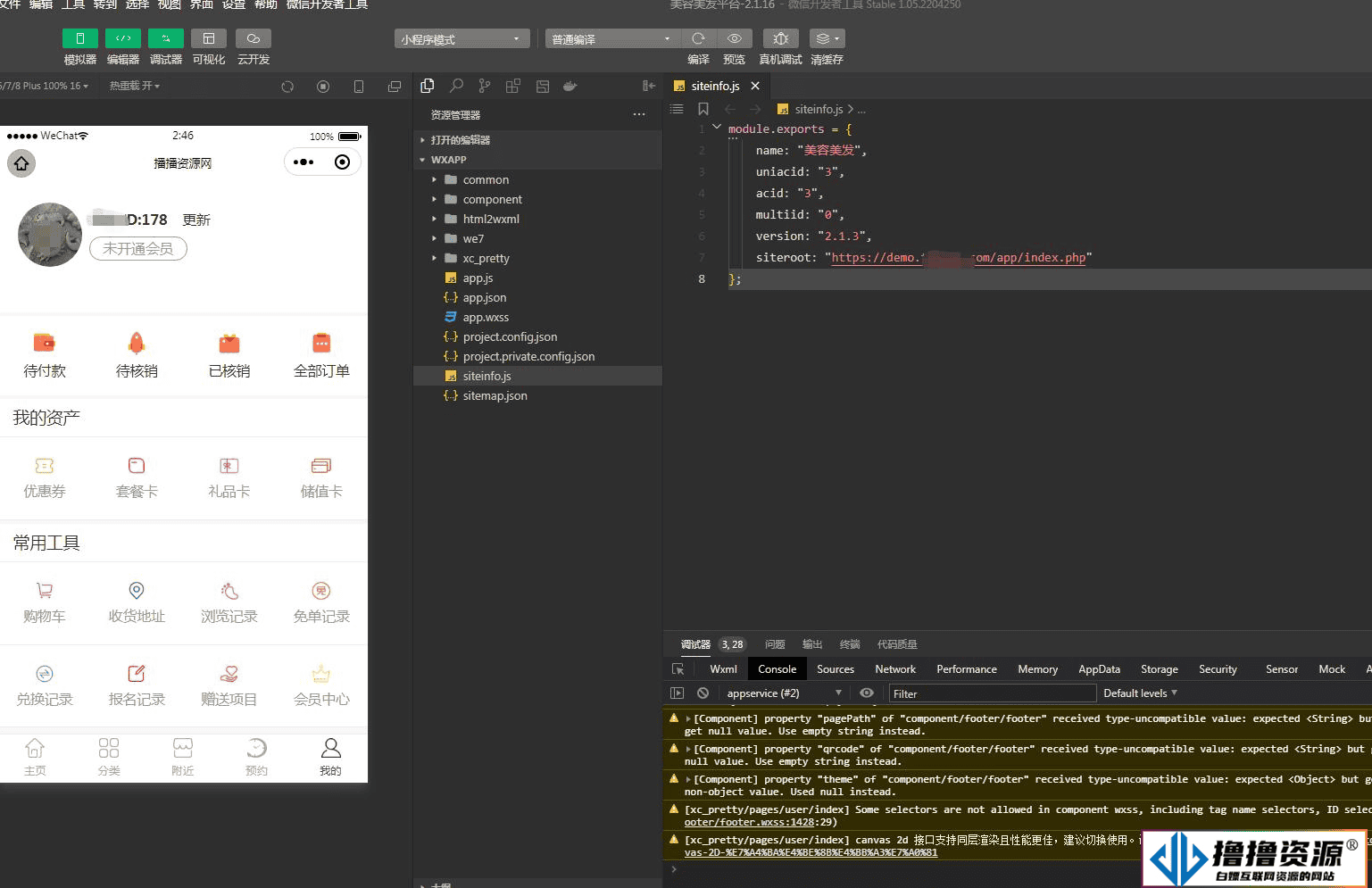Collapse the sidebar panel icon
Screen dimensions: 1372x888
click(649, 86)
